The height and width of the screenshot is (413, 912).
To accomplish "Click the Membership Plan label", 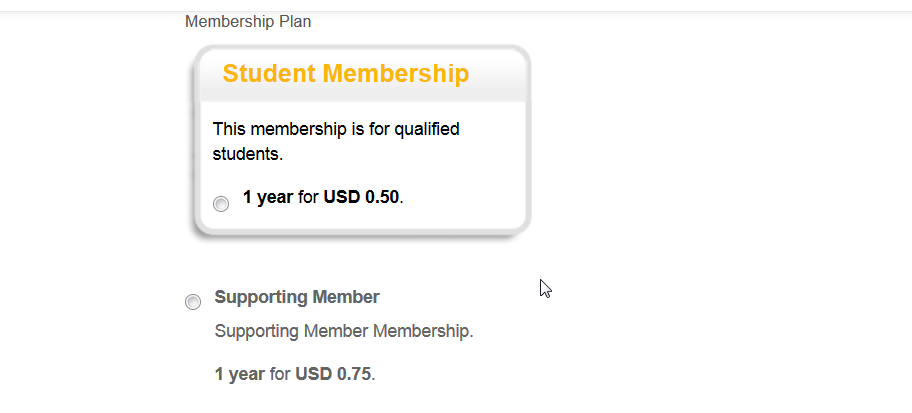I will pos(248,22).
